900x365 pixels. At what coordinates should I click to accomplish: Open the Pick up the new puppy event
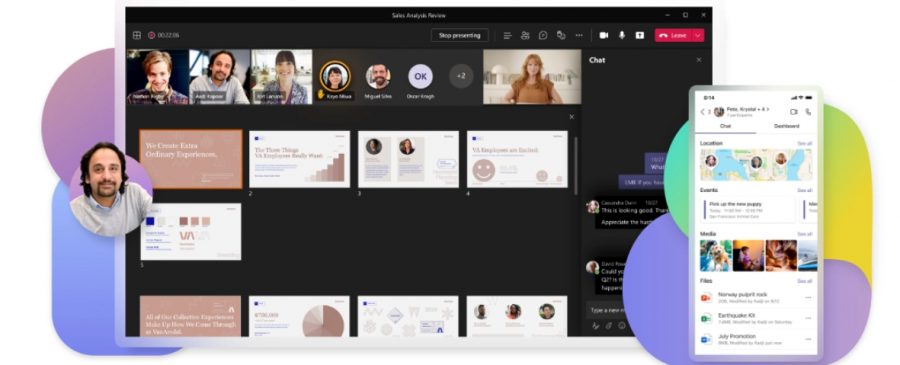(x=747, y=210)
